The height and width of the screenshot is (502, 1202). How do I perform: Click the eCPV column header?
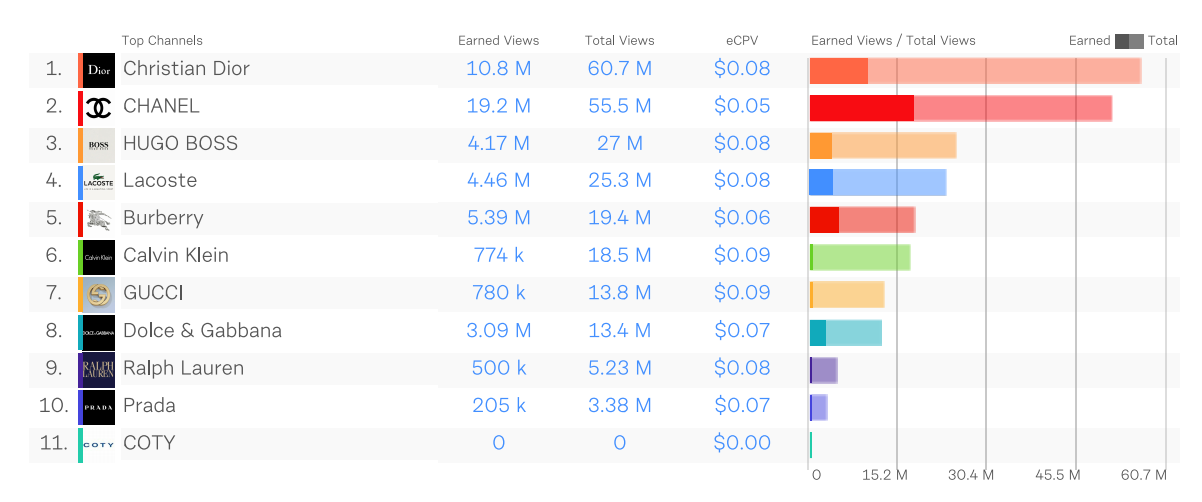click(742, 41)
